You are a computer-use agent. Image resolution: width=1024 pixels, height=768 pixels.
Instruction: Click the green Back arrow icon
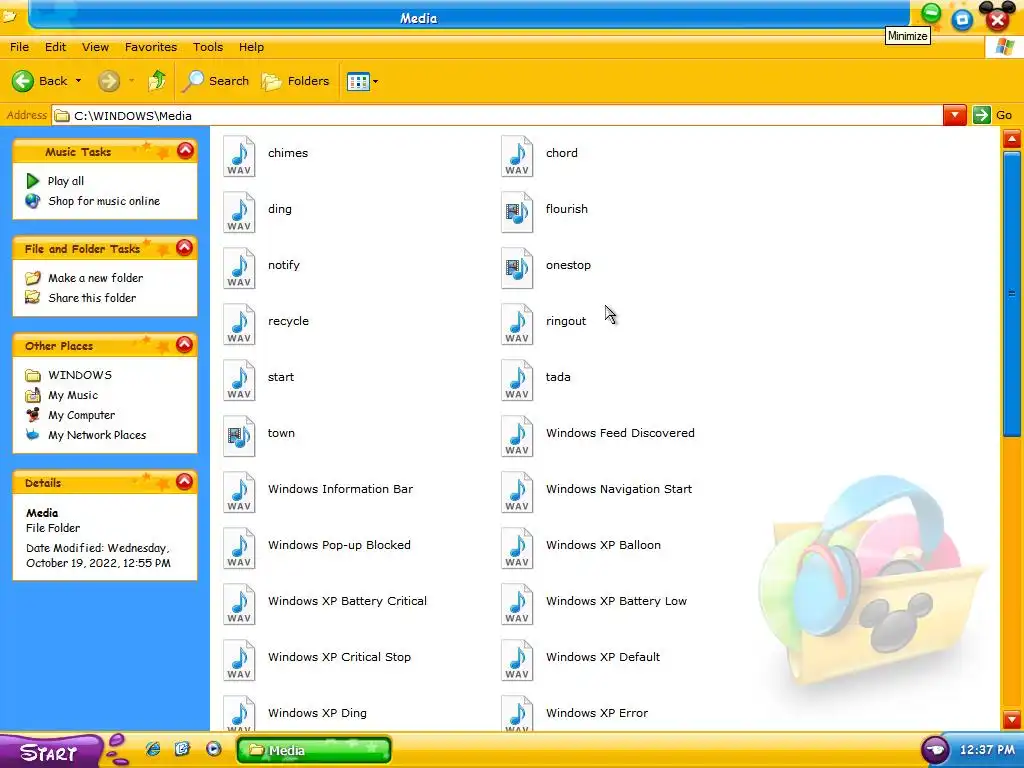coord(23,81)
